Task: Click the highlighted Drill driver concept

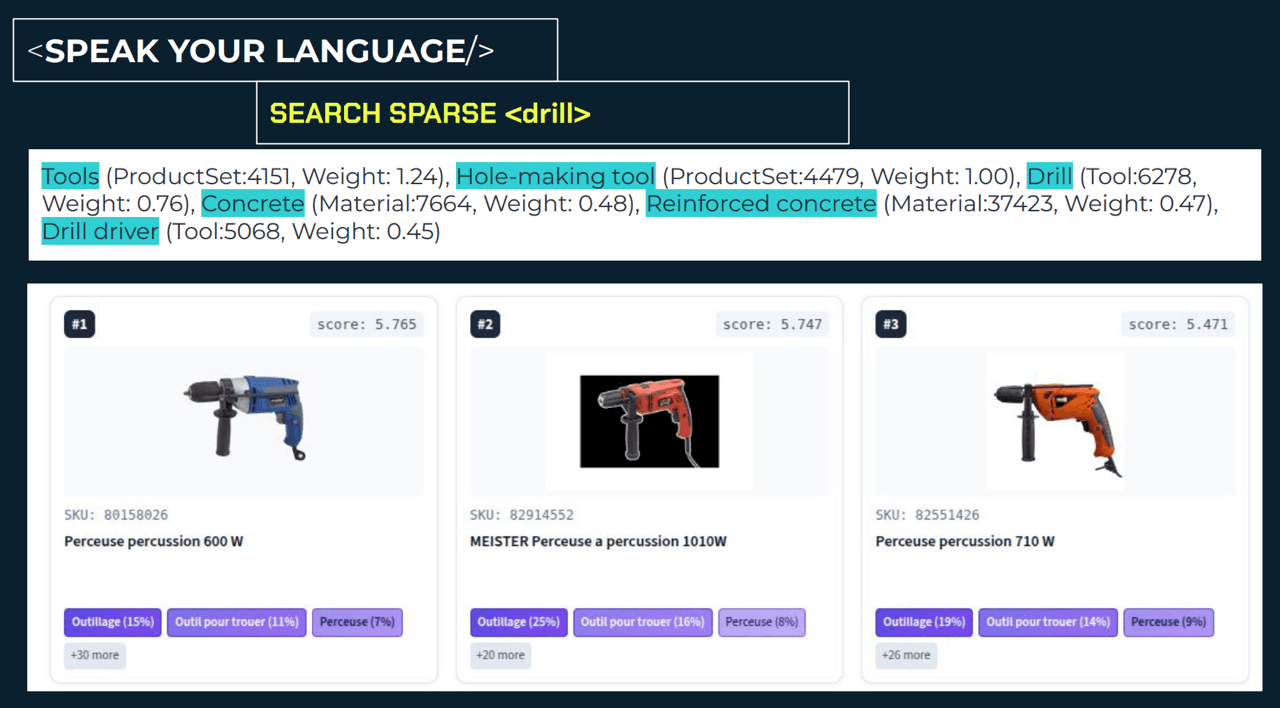Action: pyautogui.click(x=100, y=233)
